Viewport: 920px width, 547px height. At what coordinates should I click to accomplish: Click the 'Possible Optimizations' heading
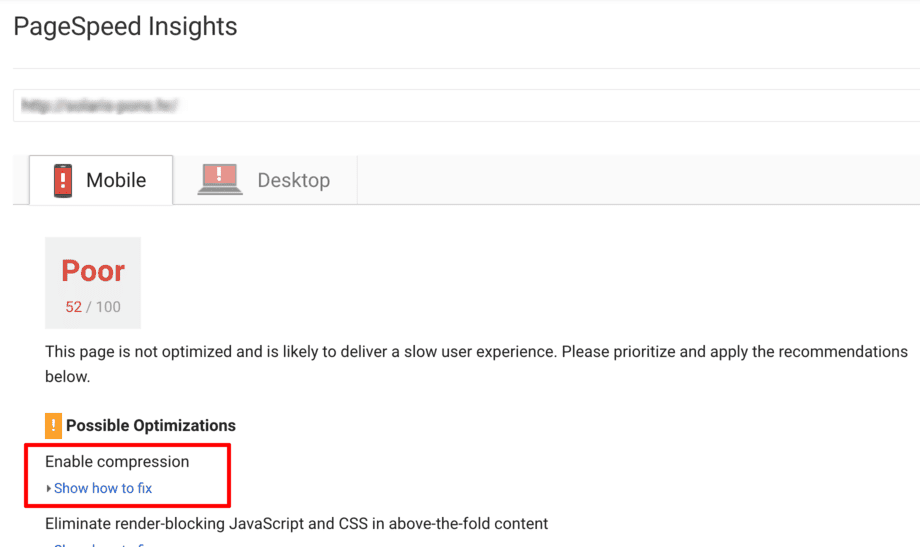(x=151, y=426)
